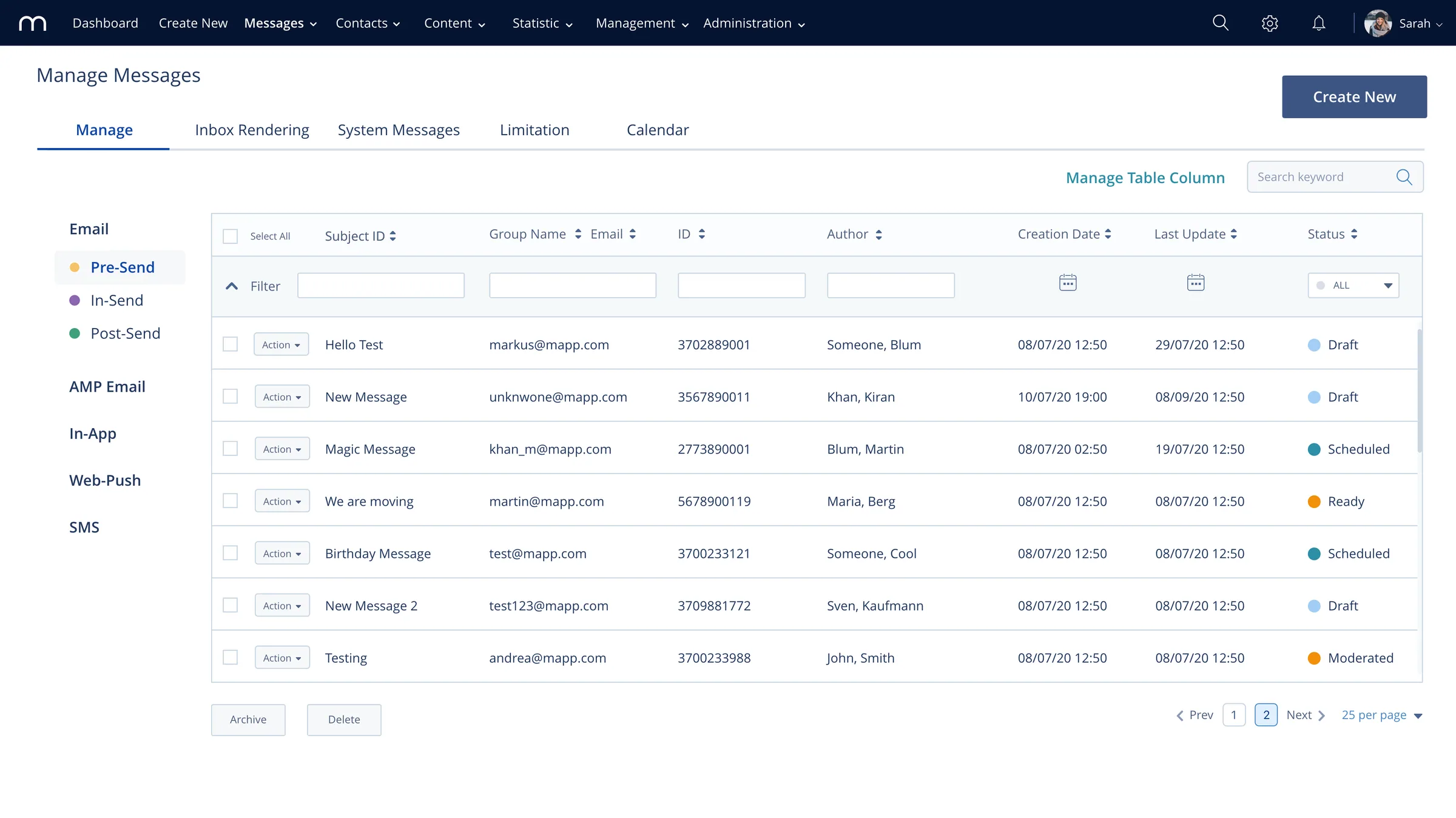Sort by Status column arrows
This screenshot has height=818, width=1456.
(1355, 234)
